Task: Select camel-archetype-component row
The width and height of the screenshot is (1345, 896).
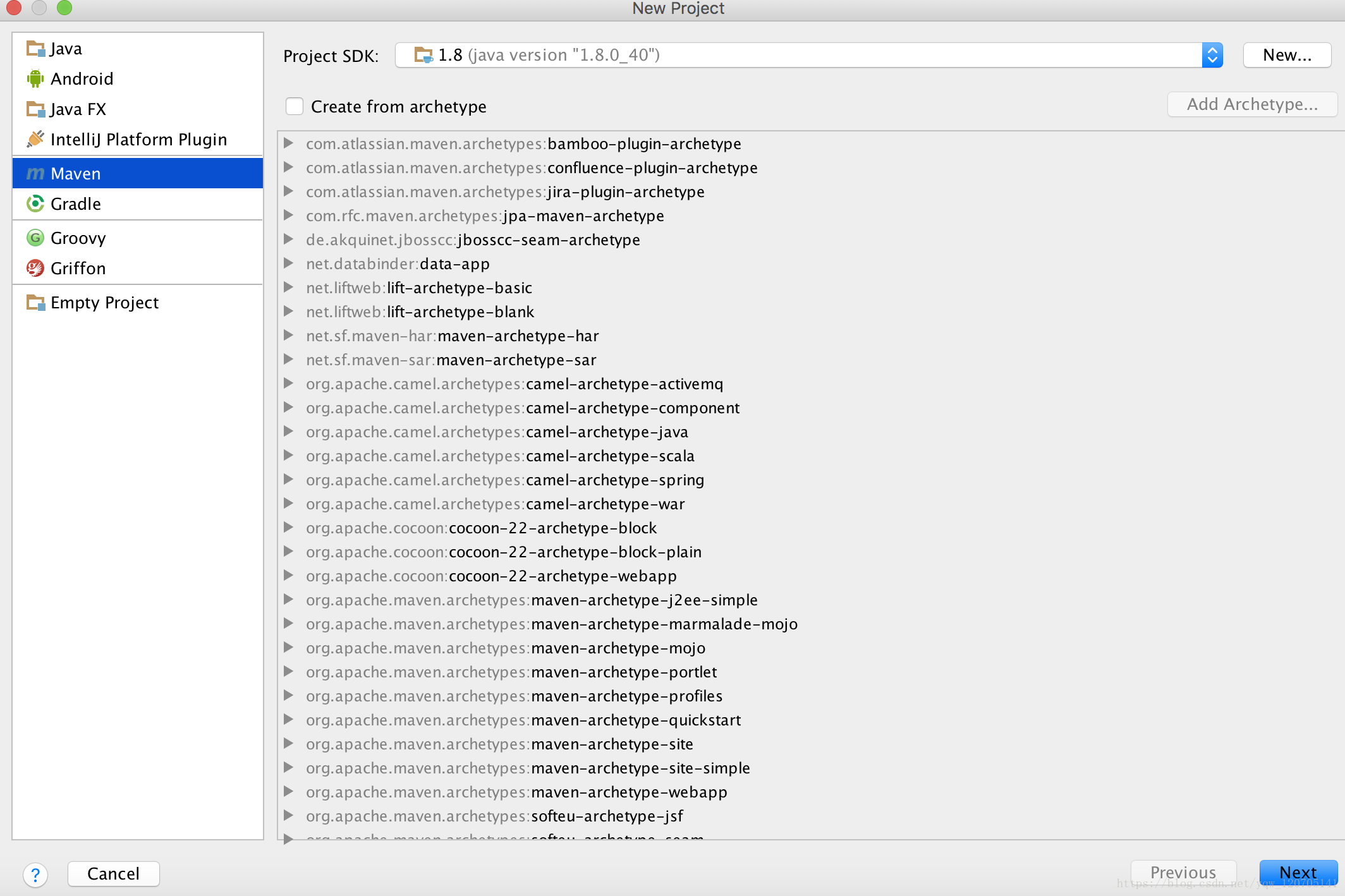Action: click(x=810, y=408)
